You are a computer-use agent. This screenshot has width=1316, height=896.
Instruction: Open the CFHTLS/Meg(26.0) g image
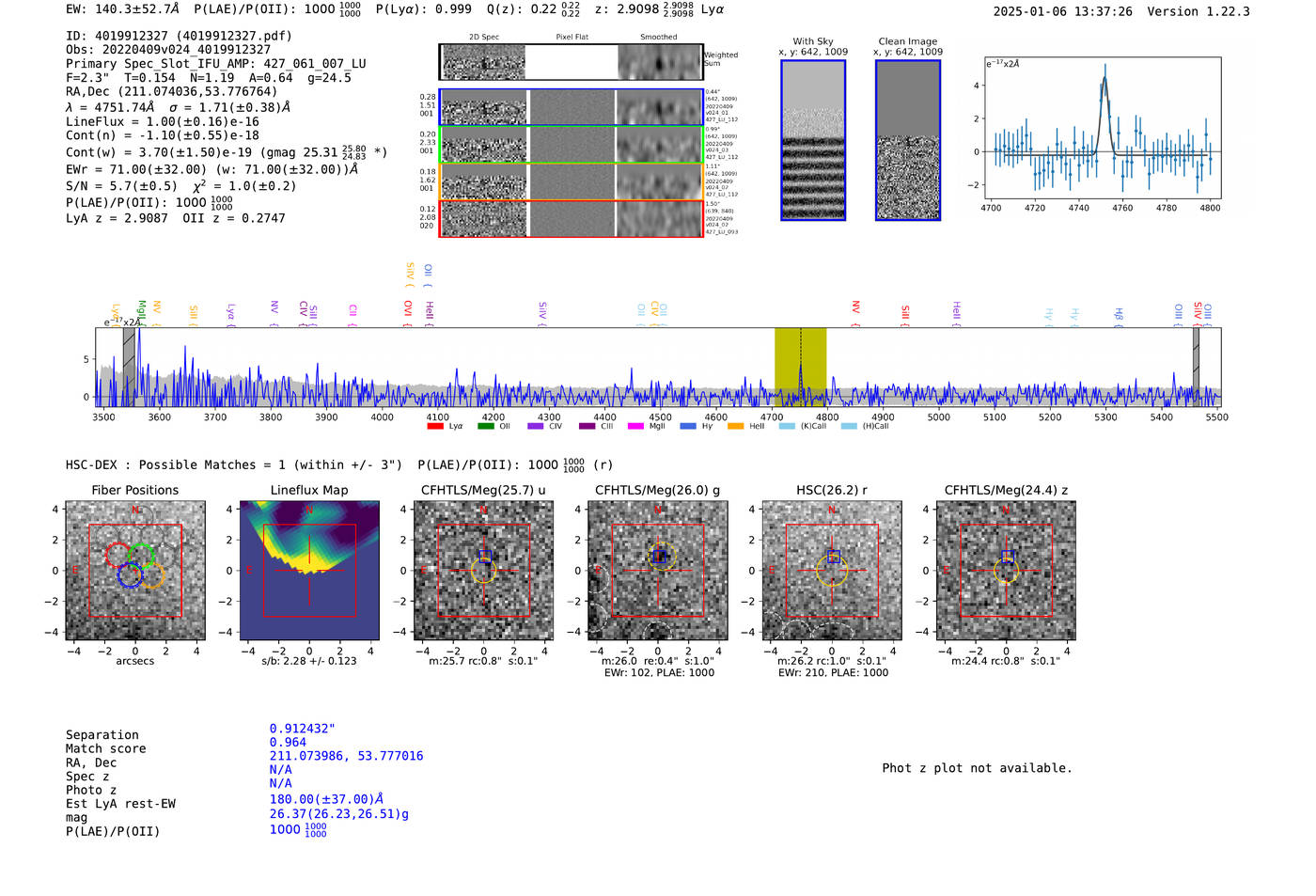(x=658, y=571)
